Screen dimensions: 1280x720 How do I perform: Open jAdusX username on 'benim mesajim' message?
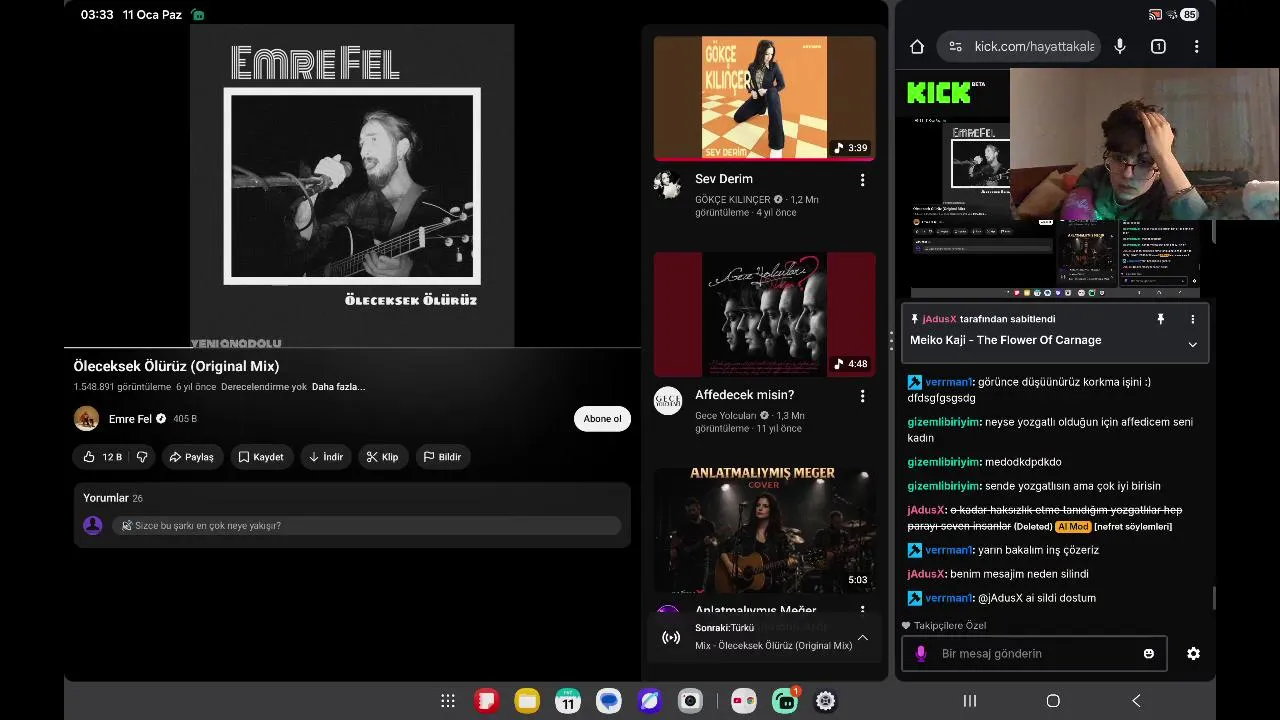(926, 574)
